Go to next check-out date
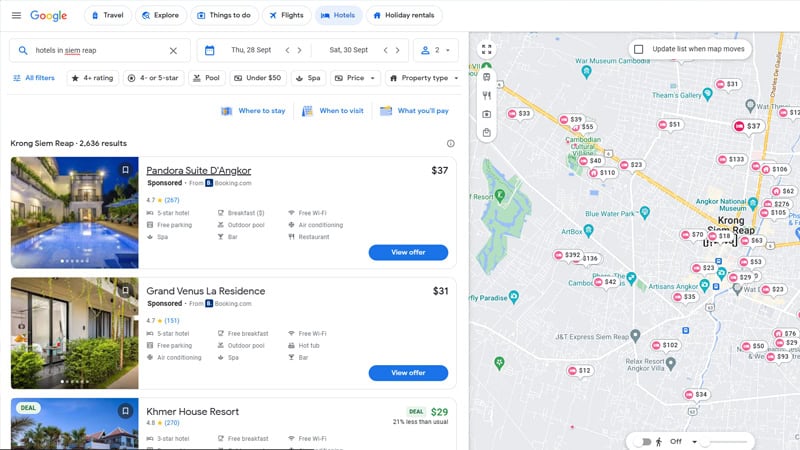Image resolution: width=800 pixels, height=450 pixels. [397, 50]
